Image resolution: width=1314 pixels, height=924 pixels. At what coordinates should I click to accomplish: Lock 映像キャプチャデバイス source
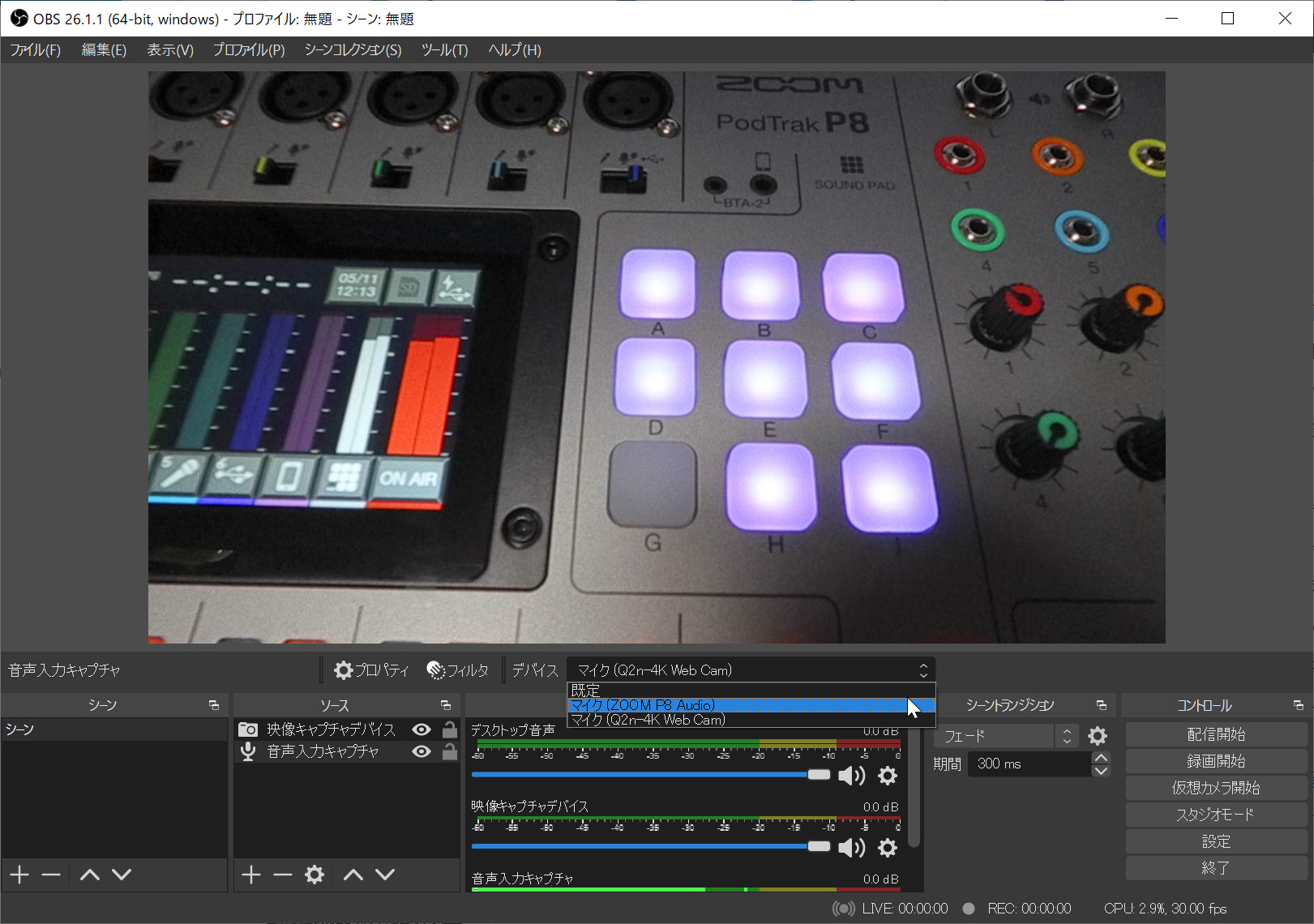pos(449,729)
